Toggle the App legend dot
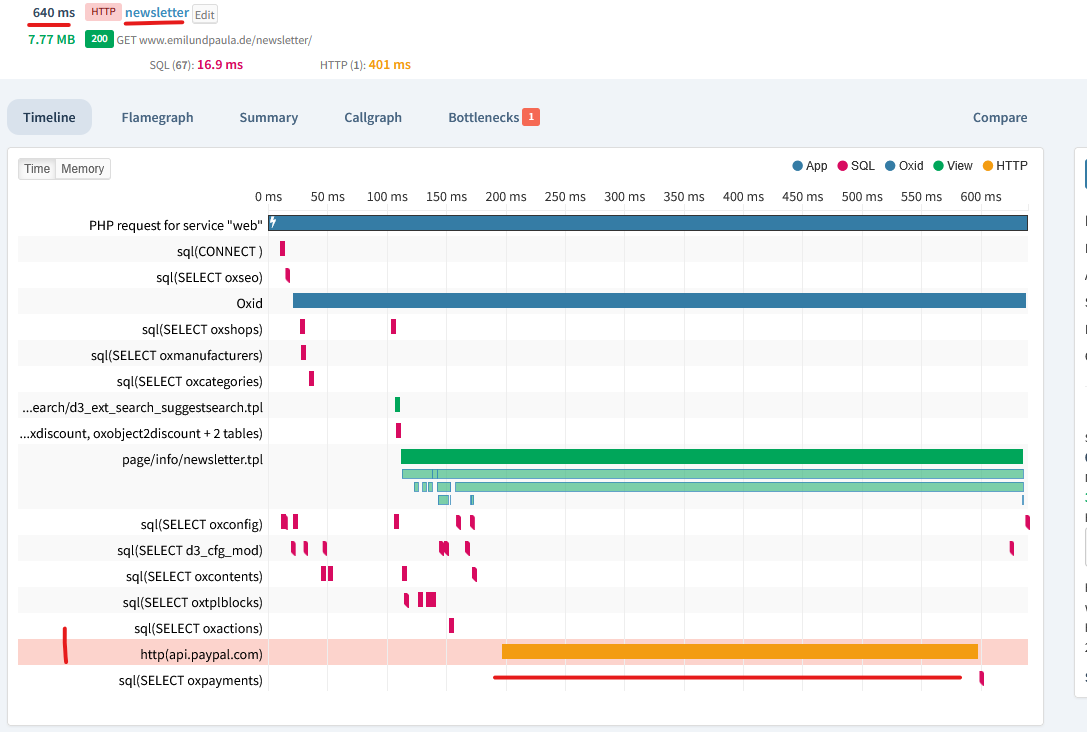Image resolution: width=1087 pixels, height=732 pixels. coord(797,166)
